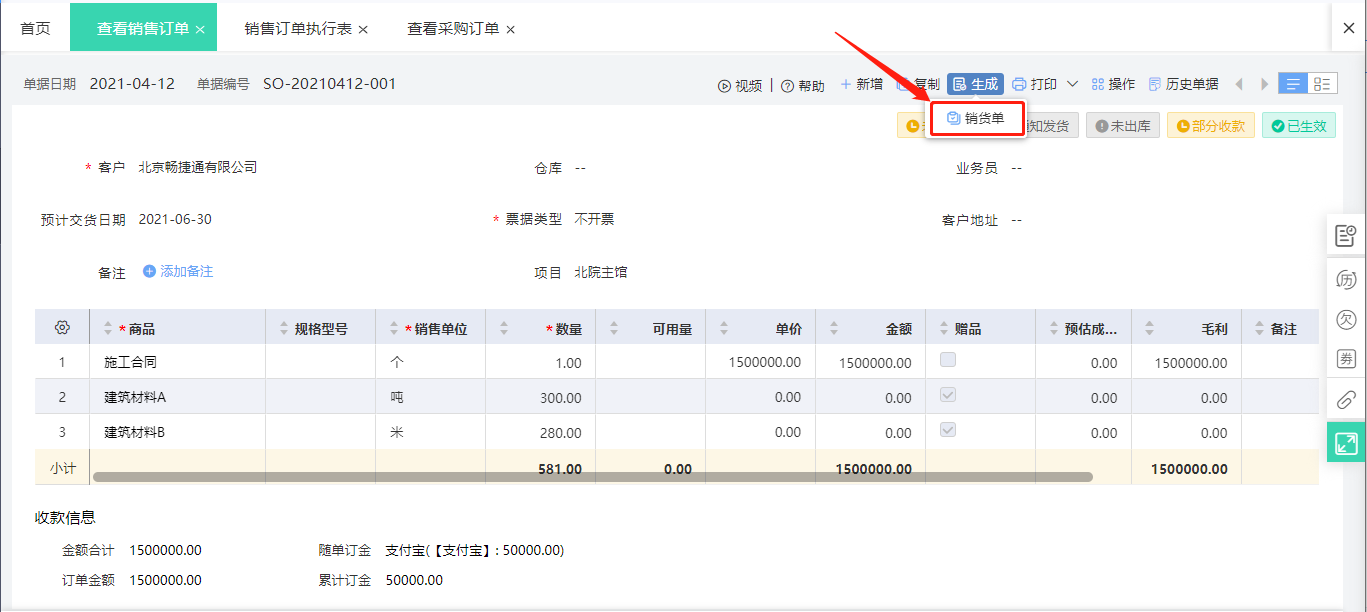
Task: Toggle 赠品 checkbox for 建筑材料A row
Action: tap(948, 395)
